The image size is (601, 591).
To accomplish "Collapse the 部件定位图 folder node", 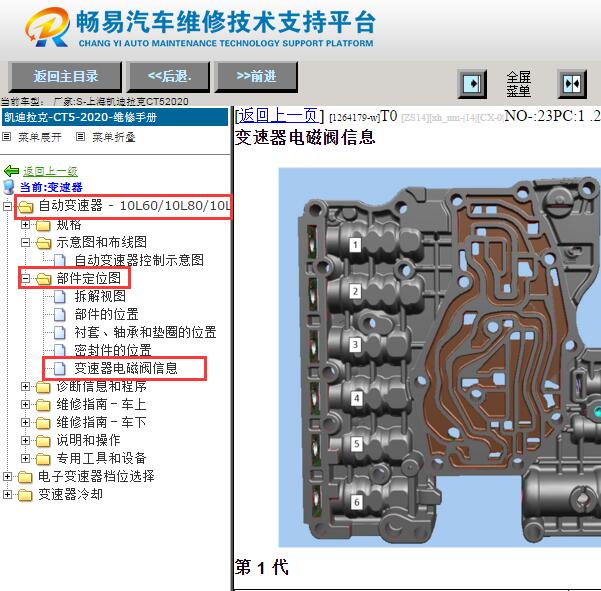I will point(25,278).
